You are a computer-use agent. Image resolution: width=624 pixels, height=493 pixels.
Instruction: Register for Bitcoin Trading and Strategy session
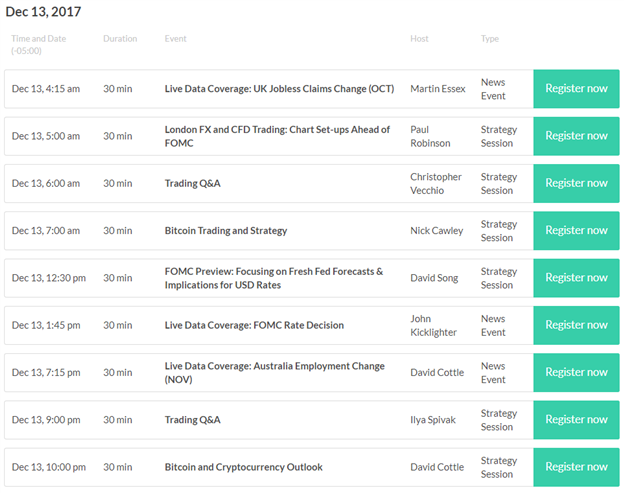click(576, 231)
